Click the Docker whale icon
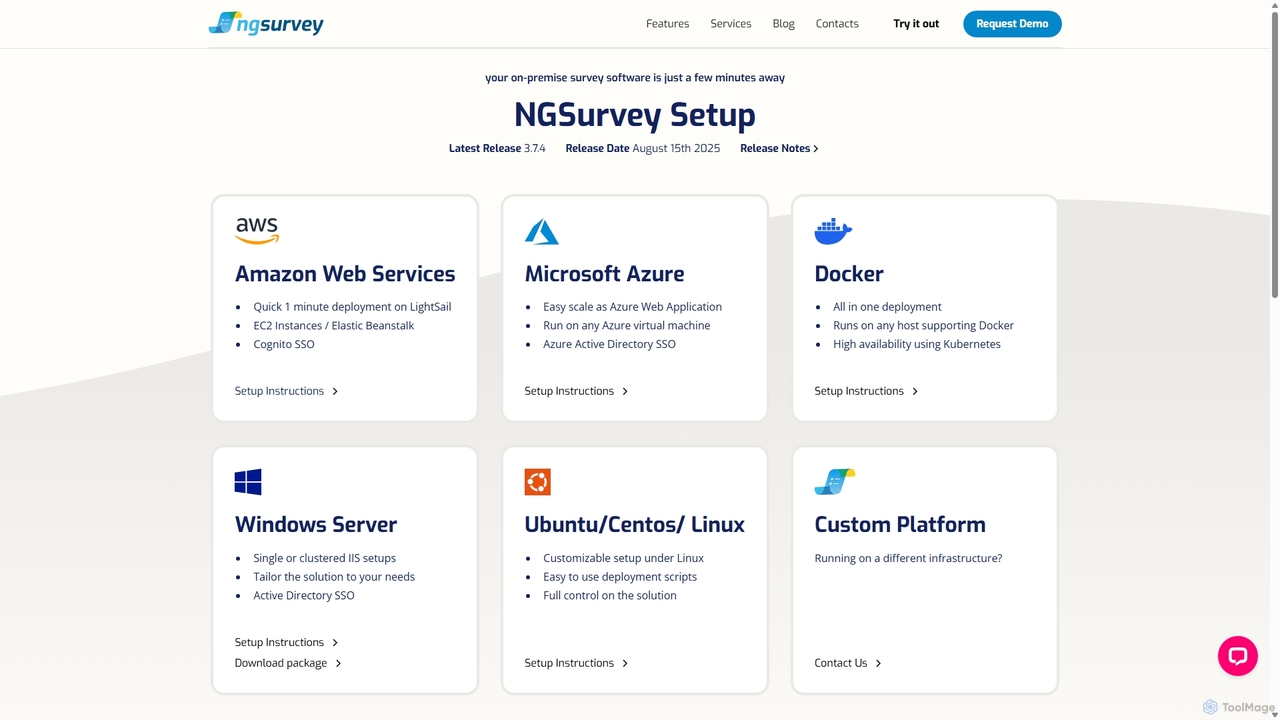The image size is (1280, 720). pos(833,231)
